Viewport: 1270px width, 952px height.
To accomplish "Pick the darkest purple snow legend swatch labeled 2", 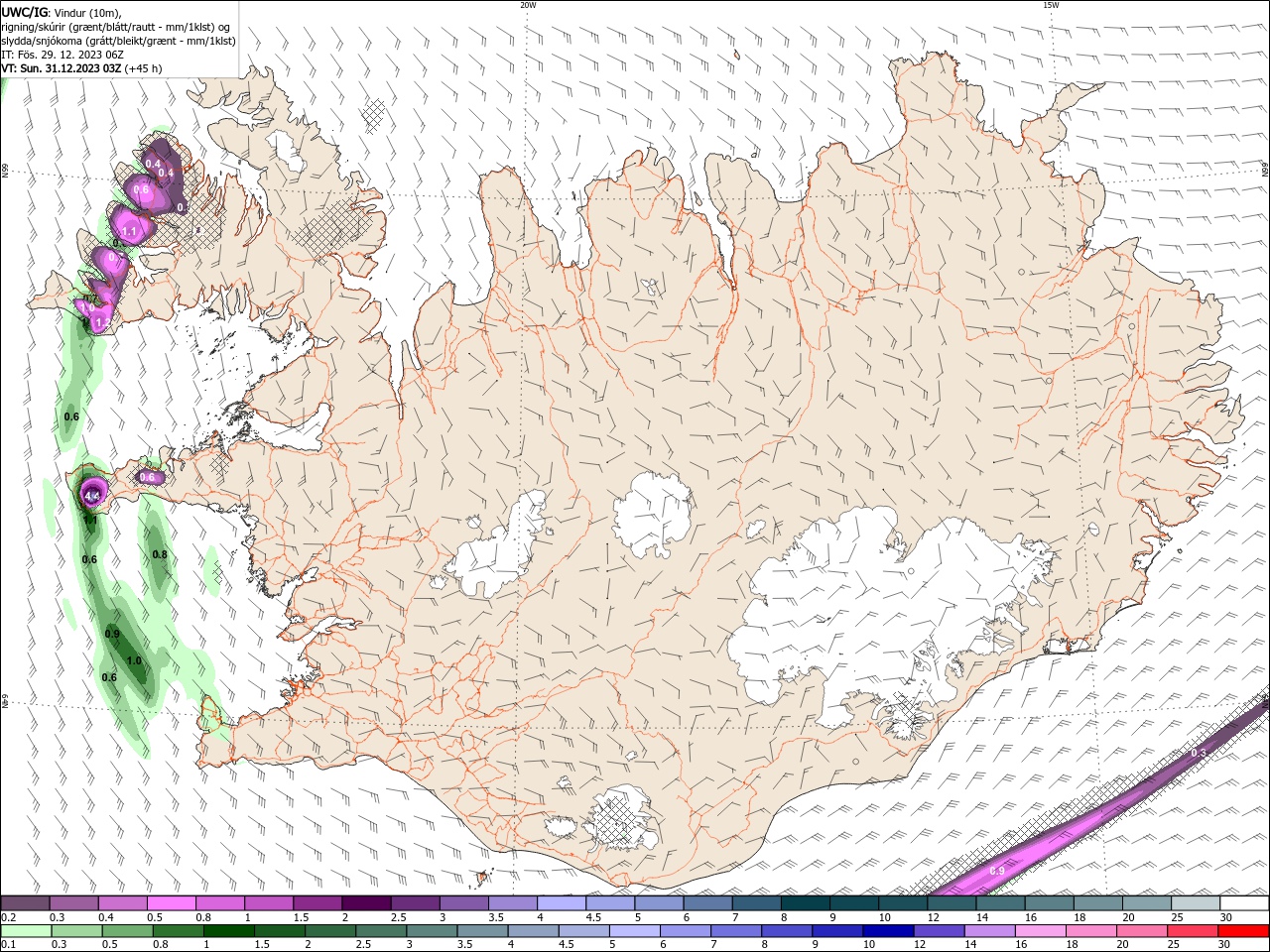I will [366, 903].
